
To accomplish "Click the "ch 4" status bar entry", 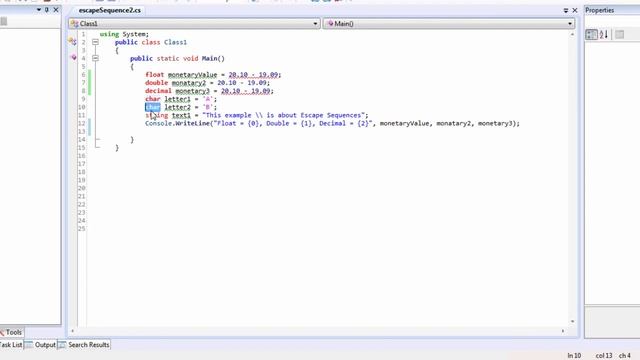I will click(624, 356).
